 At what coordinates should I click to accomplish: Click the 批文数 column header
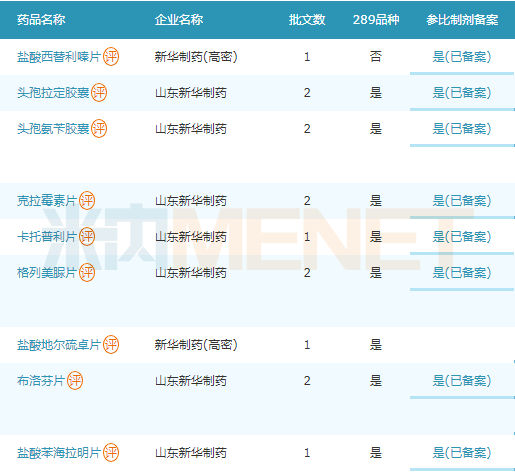(307, 20)
